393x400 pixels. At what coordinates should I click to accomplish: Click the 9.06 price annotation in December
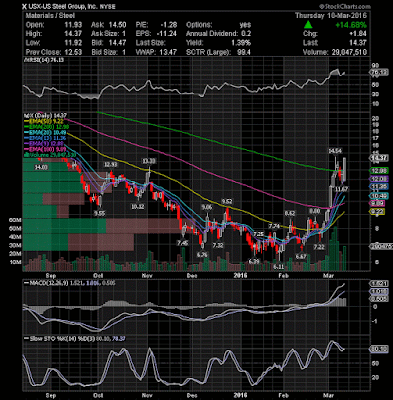pyautogui.click(x=206, y=207)
